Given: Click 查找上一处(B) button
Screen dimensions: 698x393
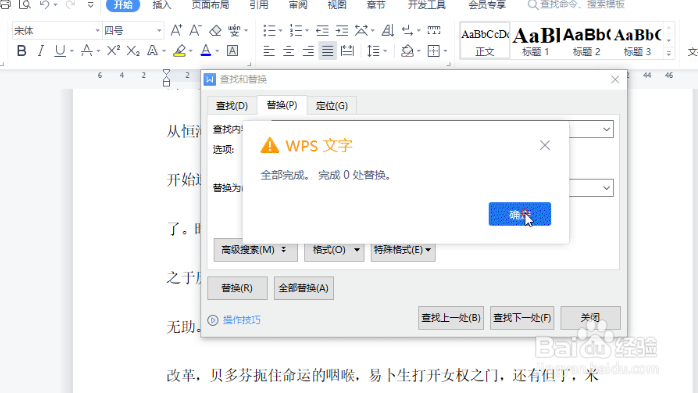Looking at the screenshot, I should (x=451, y=318).
